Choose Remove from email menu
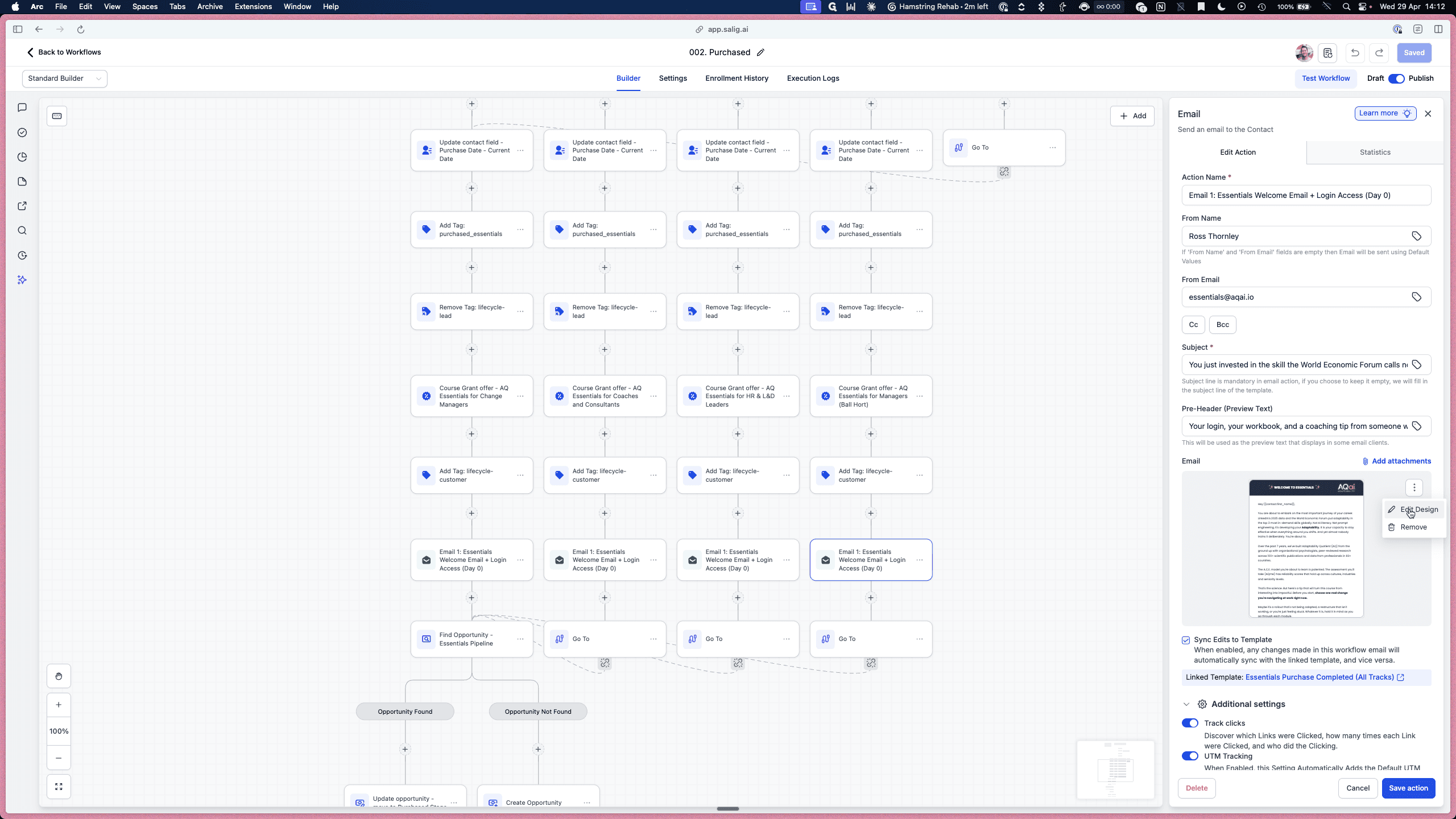This screenshot has height=819, width=1456. [1414, 527]
